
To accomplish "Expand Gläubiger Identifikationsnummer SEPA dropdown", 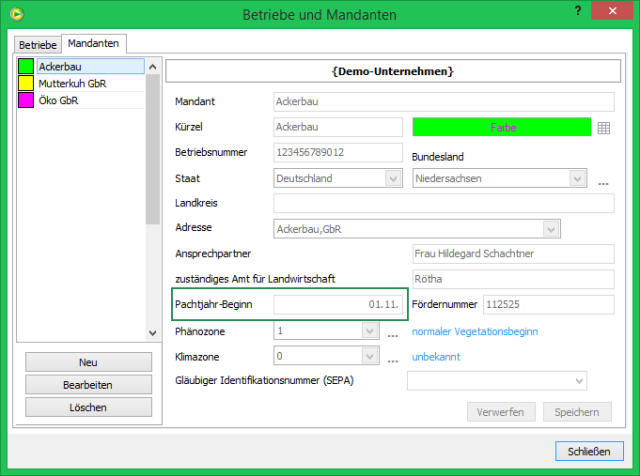I will click(x=579, y=381).
